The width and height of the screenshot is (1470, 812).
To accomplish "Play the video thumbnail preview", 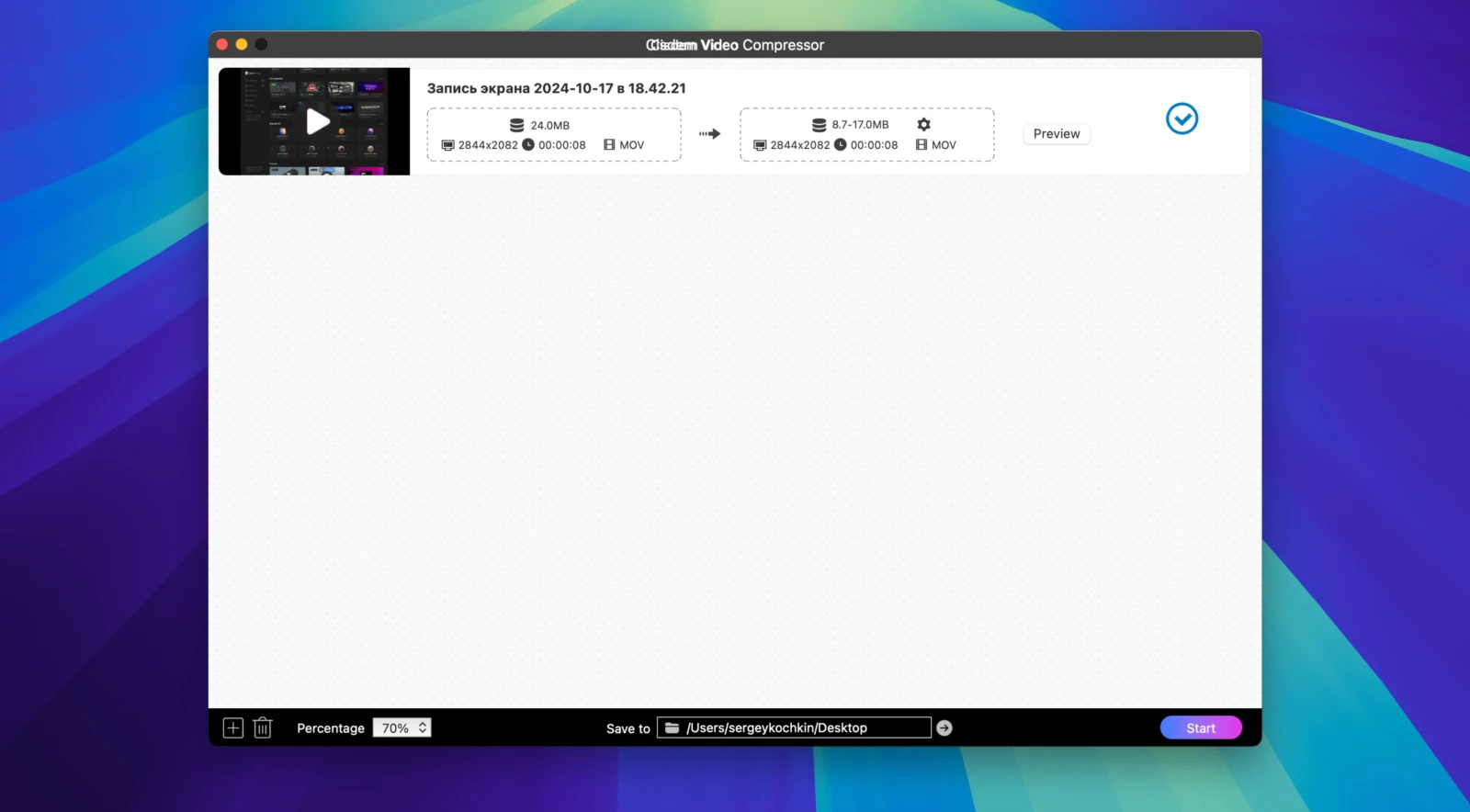I will 317,121.
